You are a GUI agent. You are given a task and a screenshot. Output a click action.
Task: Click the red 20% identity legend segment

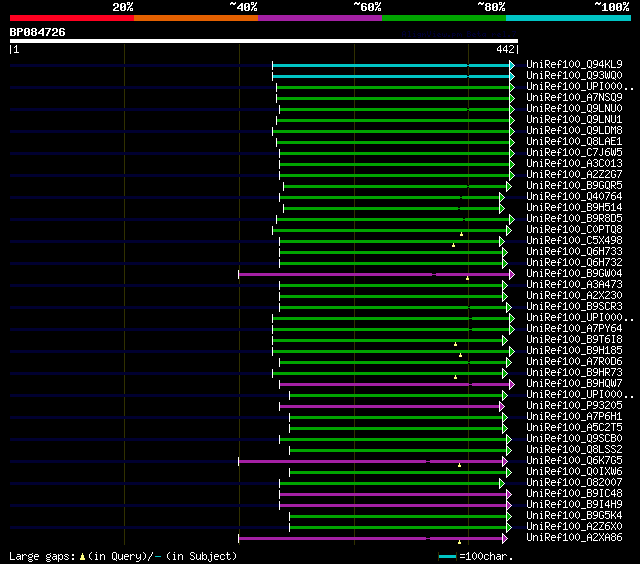click(72, 18)
